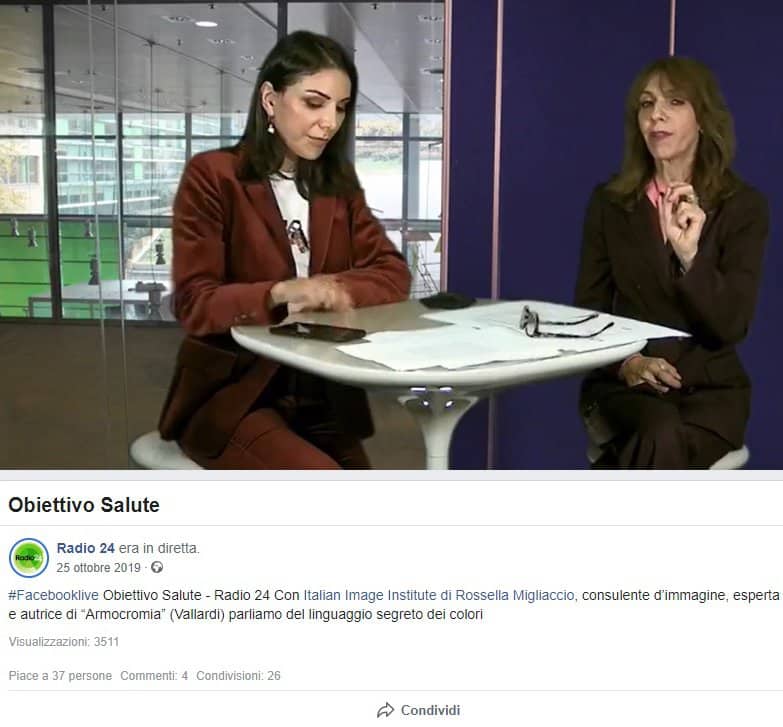Show the Condivisioni: 26 shares
This screenshot has height=727, width=783.
pyautogui.click(x=238, y=676)
